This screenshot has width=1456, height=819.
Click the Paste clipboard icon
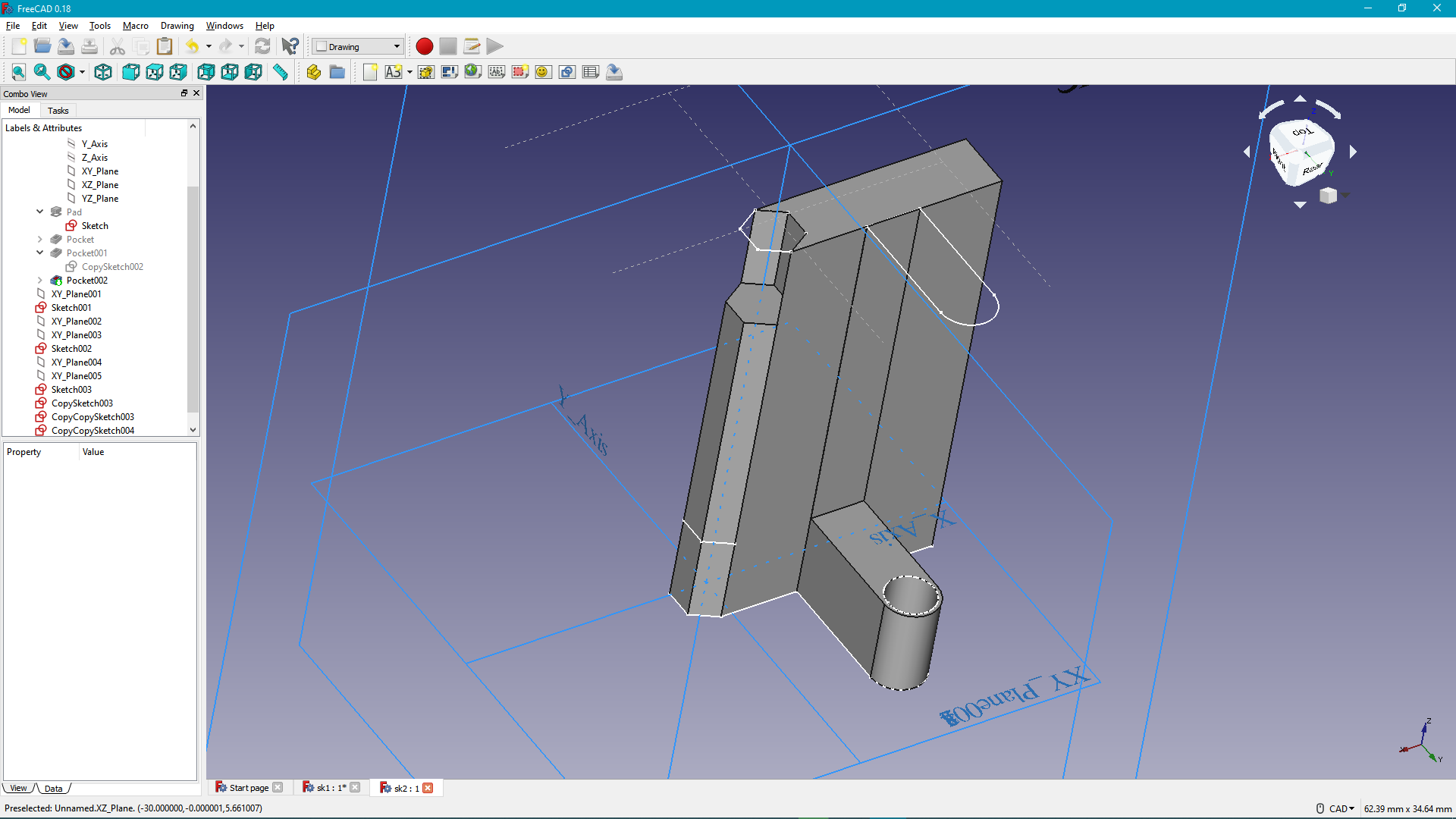coord(164,46)
